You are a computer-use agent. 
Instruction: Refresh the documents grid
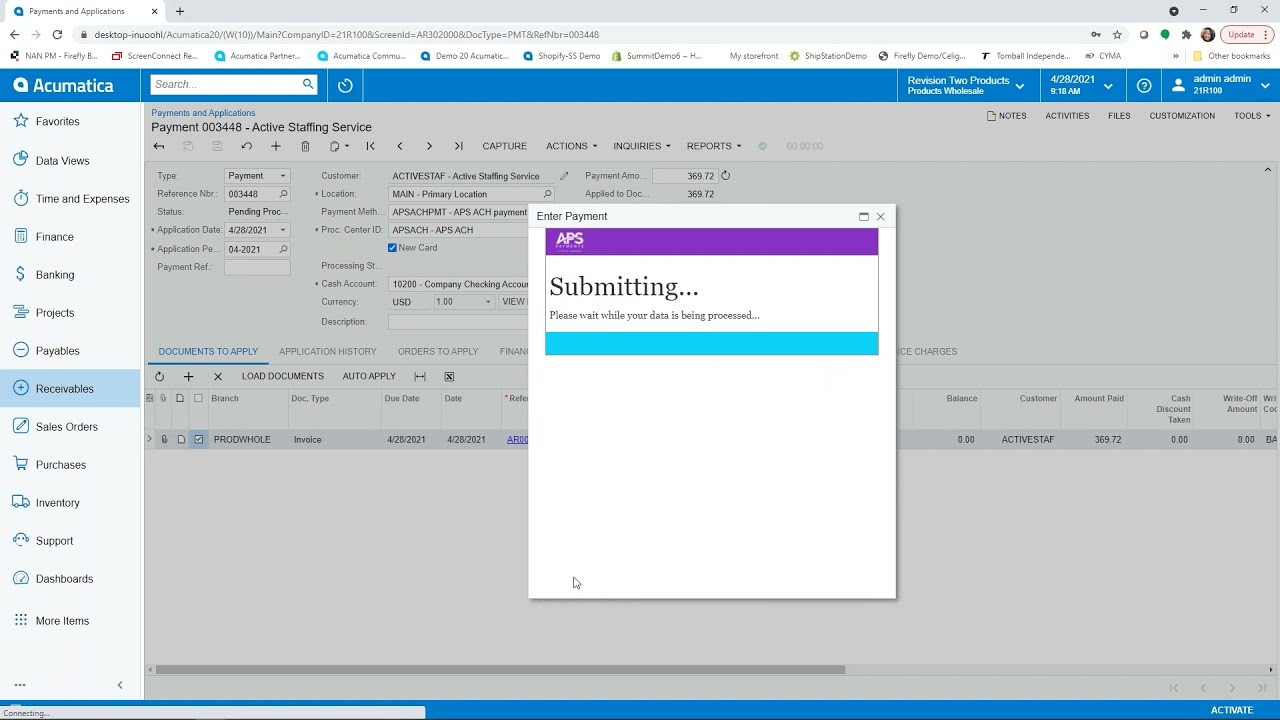[159, 376]
